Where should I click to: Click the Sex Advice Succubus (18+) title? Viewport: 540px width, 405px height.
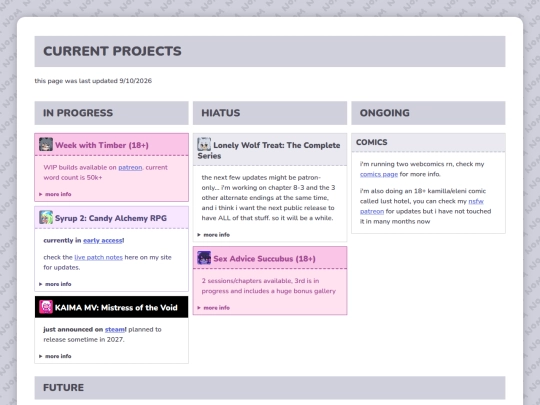point(264,259)
